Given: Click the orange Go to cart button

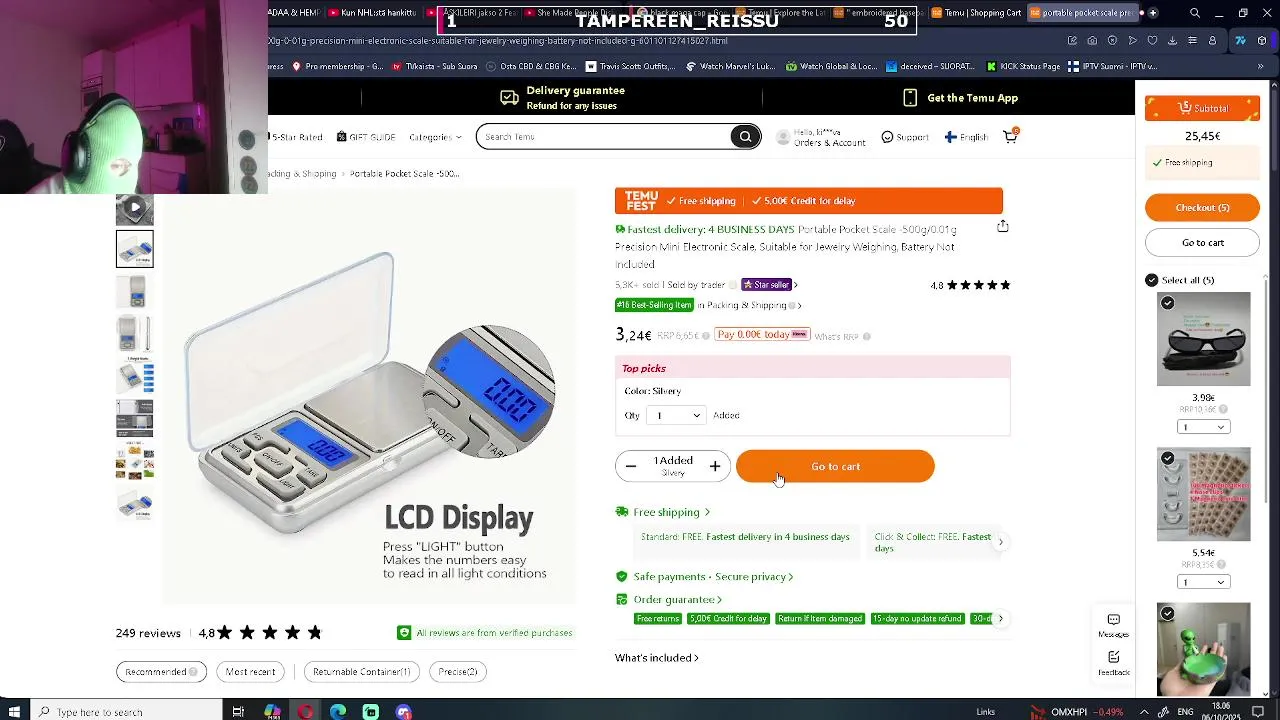Looking at the screenshot, I should 835,466.
